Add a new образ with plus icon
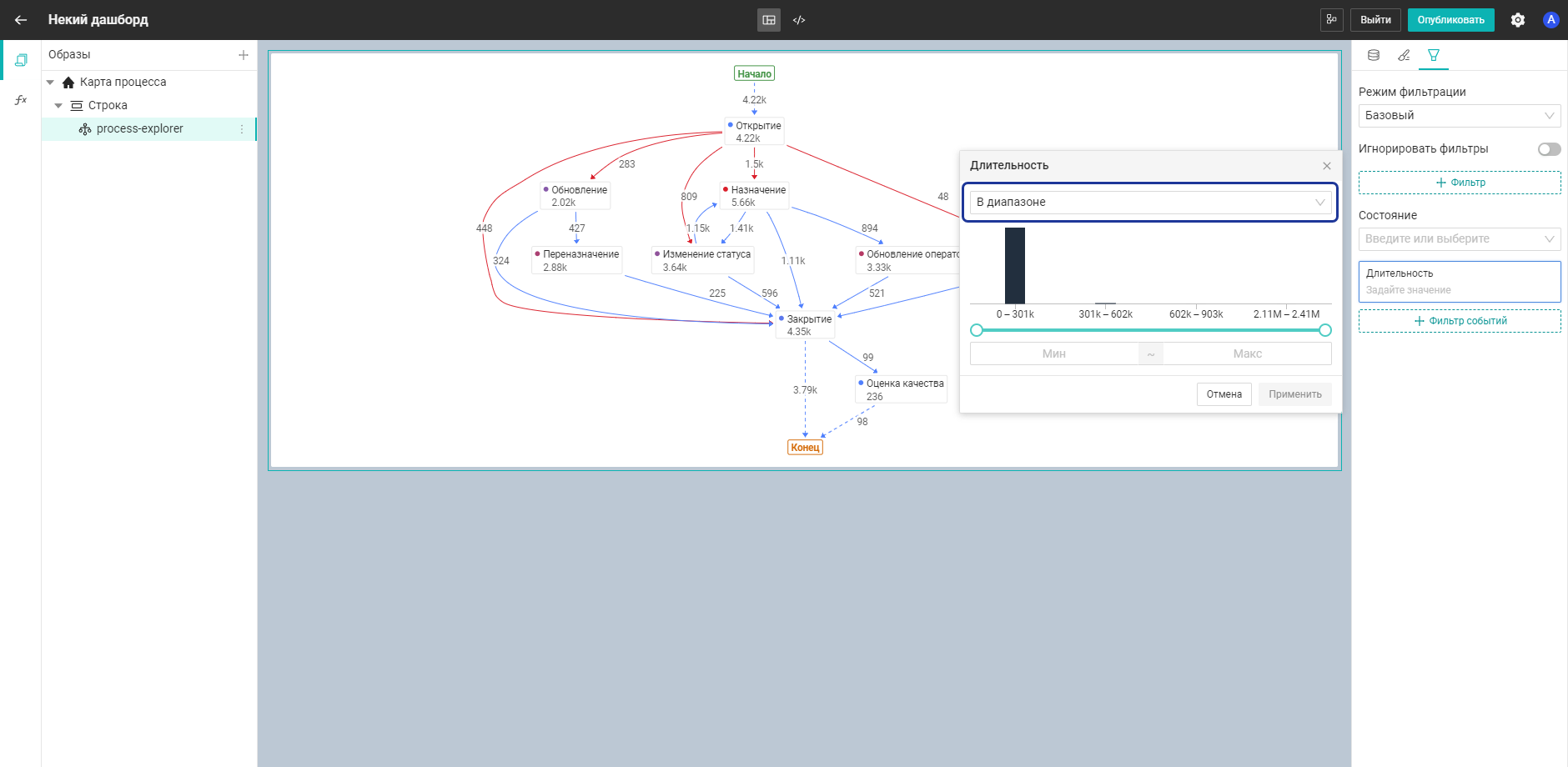 pyautogui.click(x=244, y=55)
